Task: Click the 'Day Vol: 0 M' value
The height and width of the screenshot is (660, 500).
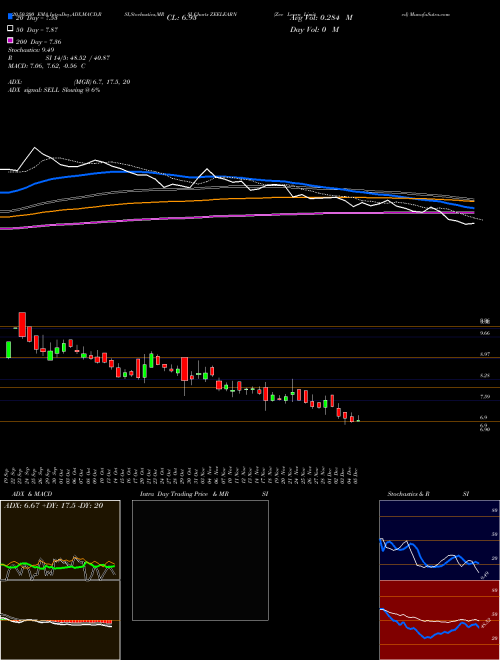Action: pos(314,30)
